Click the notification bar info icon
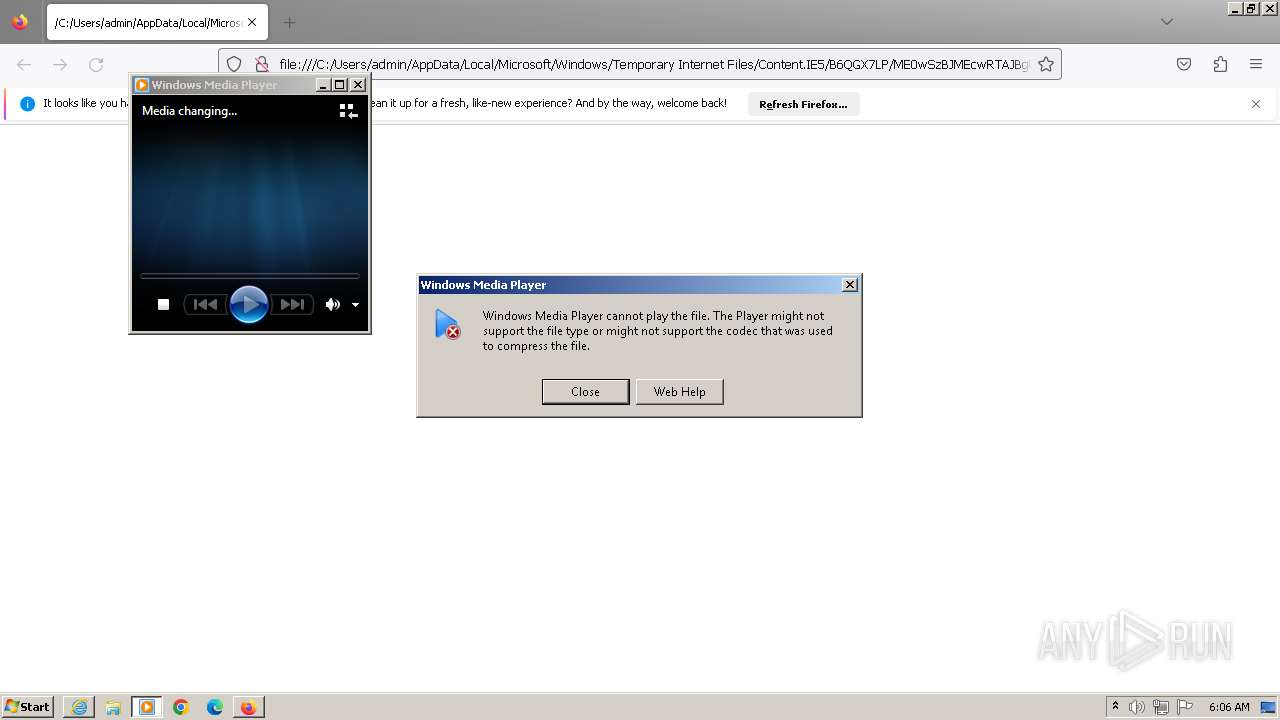The width and height of the screenshot is (1280, 720). pyautogui.click(x=27, y=104)
